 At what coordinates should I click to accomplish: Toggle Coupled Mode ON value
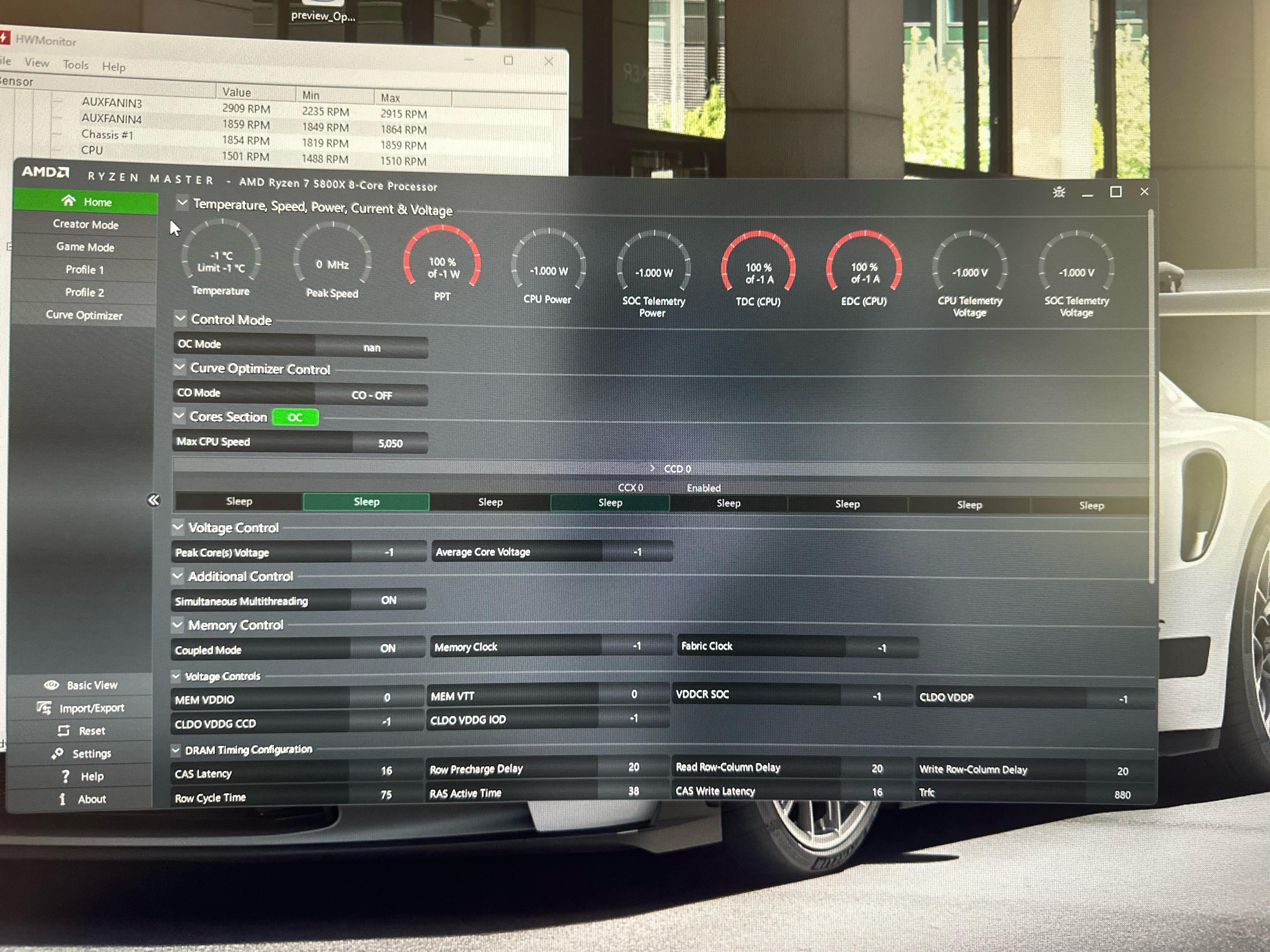click(x=387, y=649)
